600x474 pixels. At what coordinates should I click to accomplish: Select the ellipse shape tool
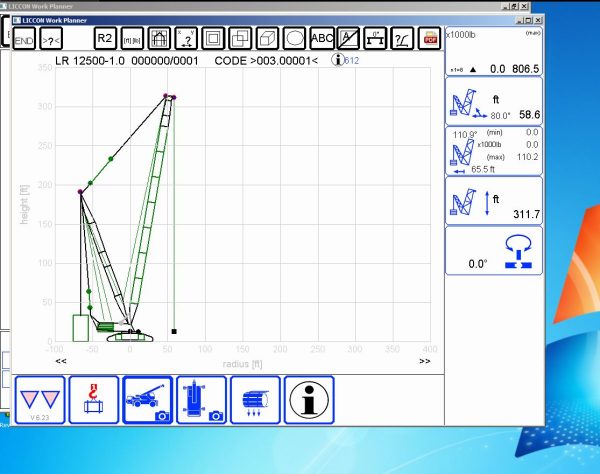[295, 38]
